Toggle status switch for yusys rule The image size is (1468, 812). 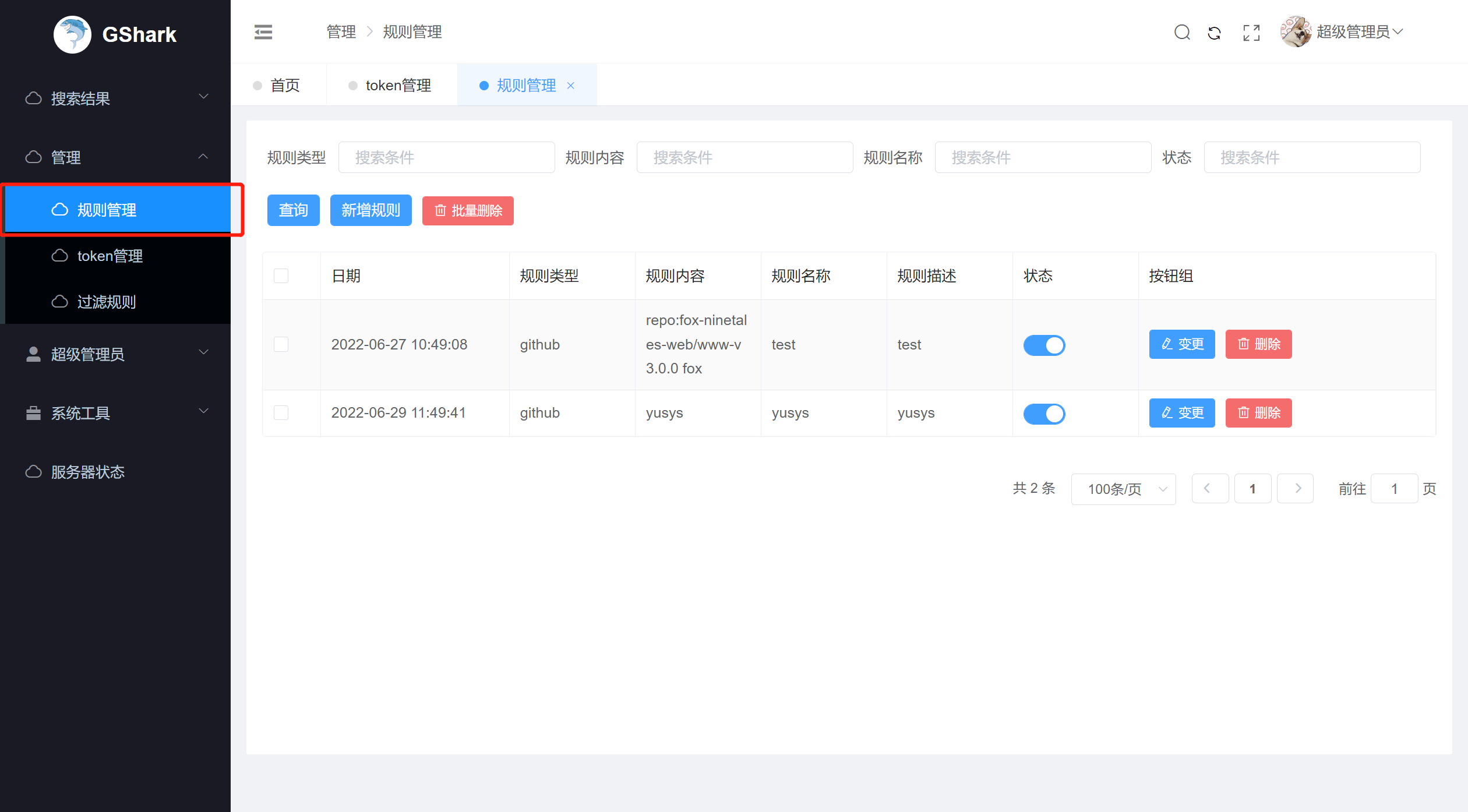pyautogui.click(x=1044, y=414)
